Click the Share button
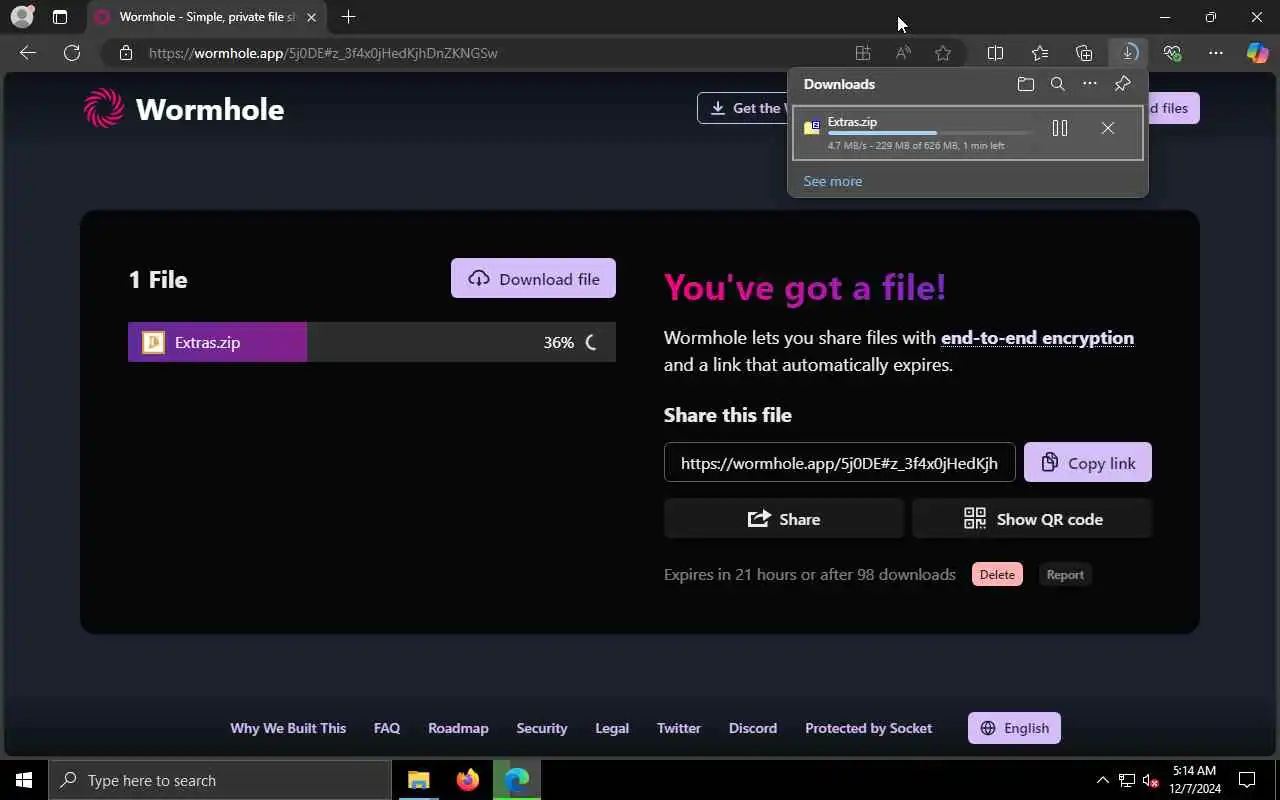 [x=784, y=518]
